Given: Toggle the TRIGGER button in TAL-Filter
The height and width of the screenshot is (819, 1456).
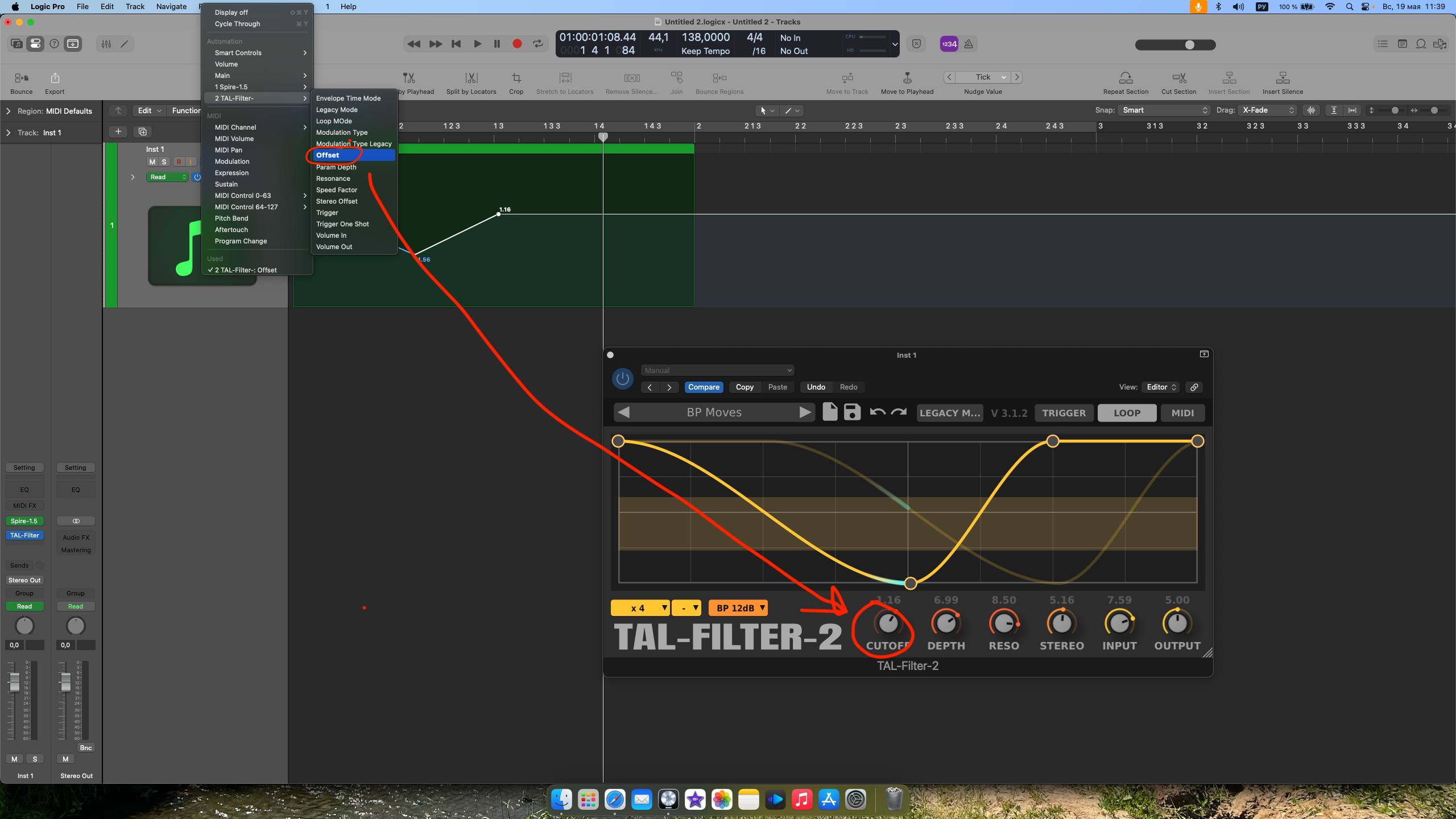Looking at the screenshot, I should click(x=1064, y=413).
